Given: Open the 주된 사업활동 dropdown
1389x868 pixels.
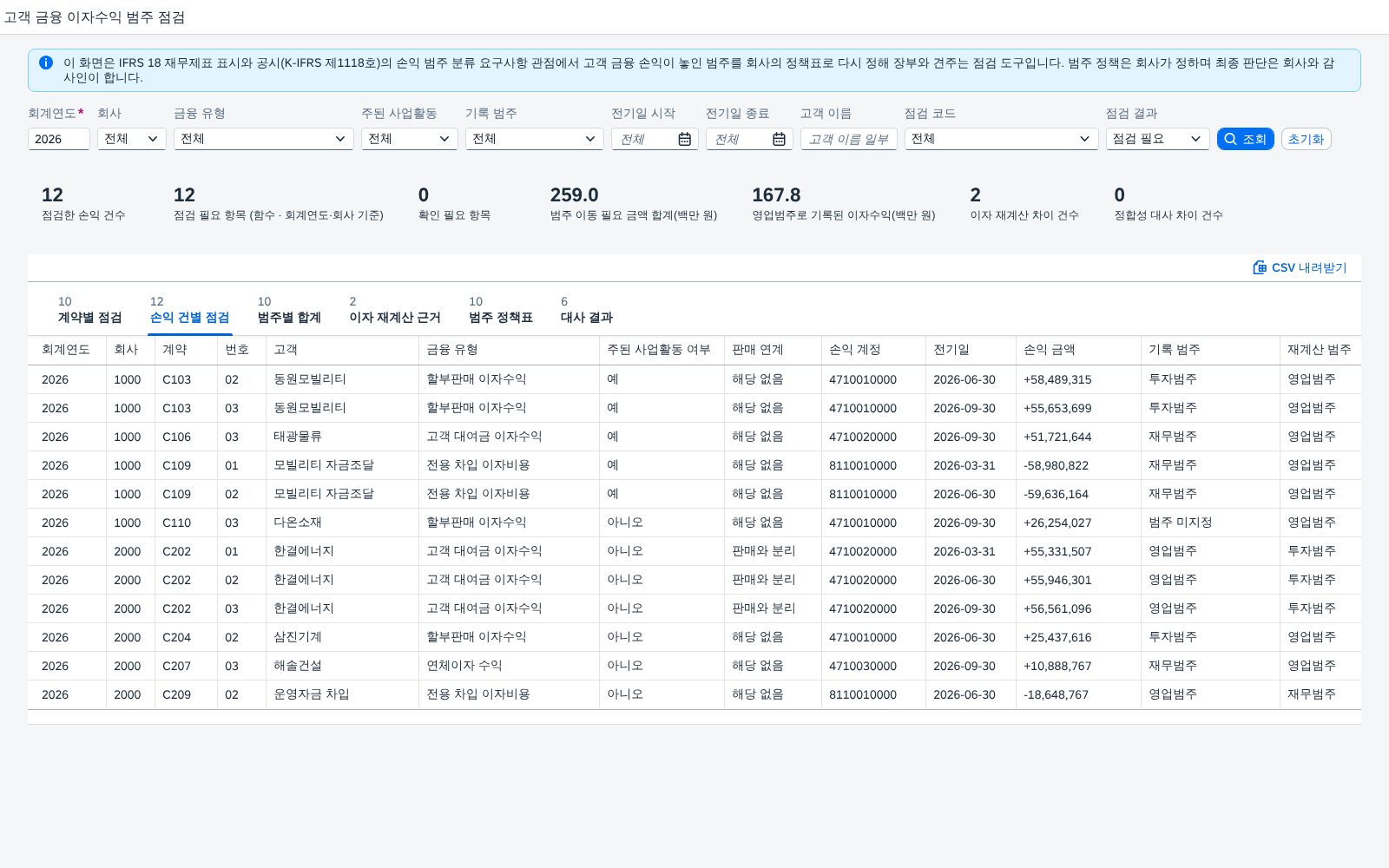Looking at the screenshot, I should 409,139.
